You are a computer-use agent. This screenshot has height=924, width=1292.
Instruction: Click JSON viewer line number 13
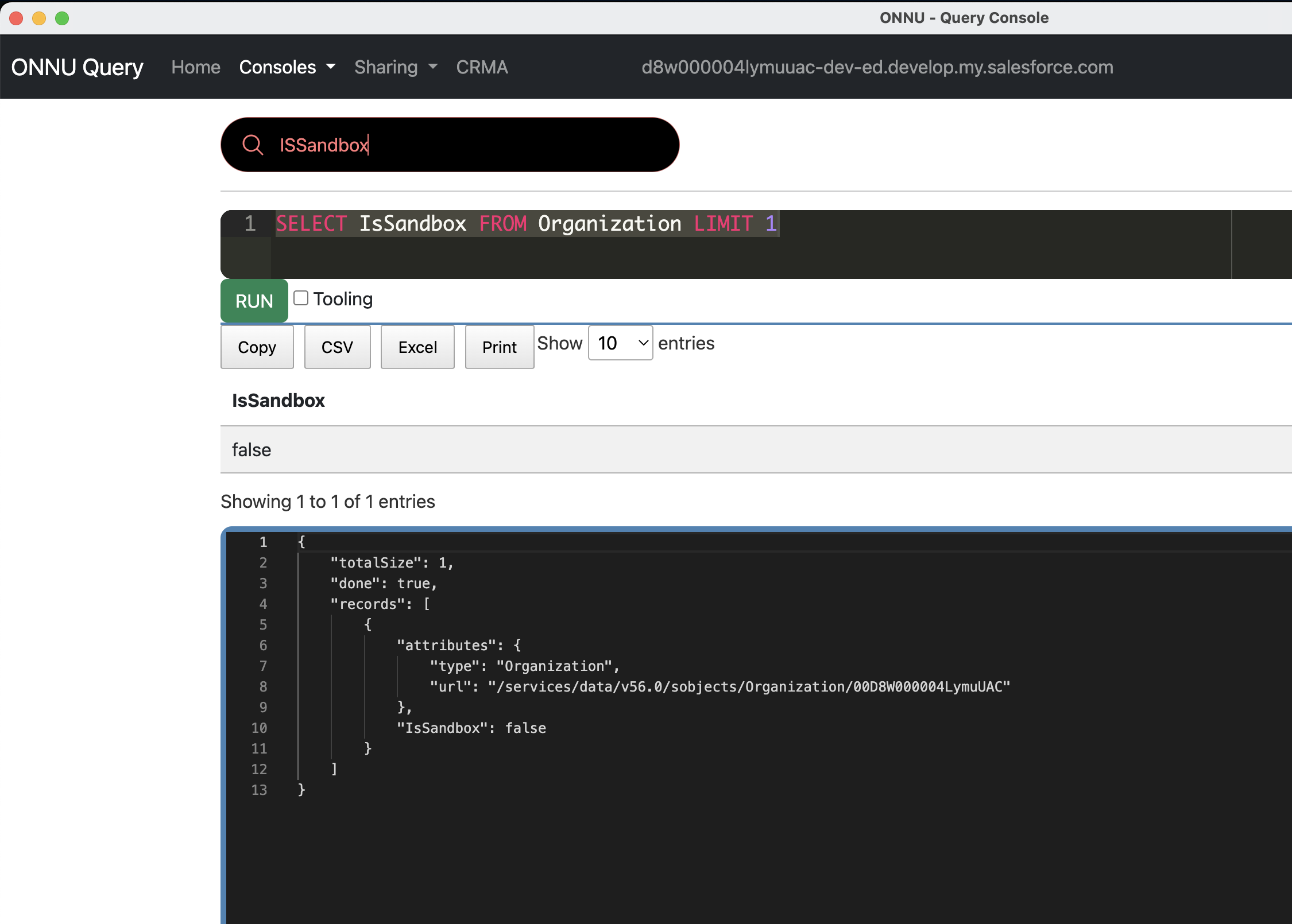tap(259, 790)
